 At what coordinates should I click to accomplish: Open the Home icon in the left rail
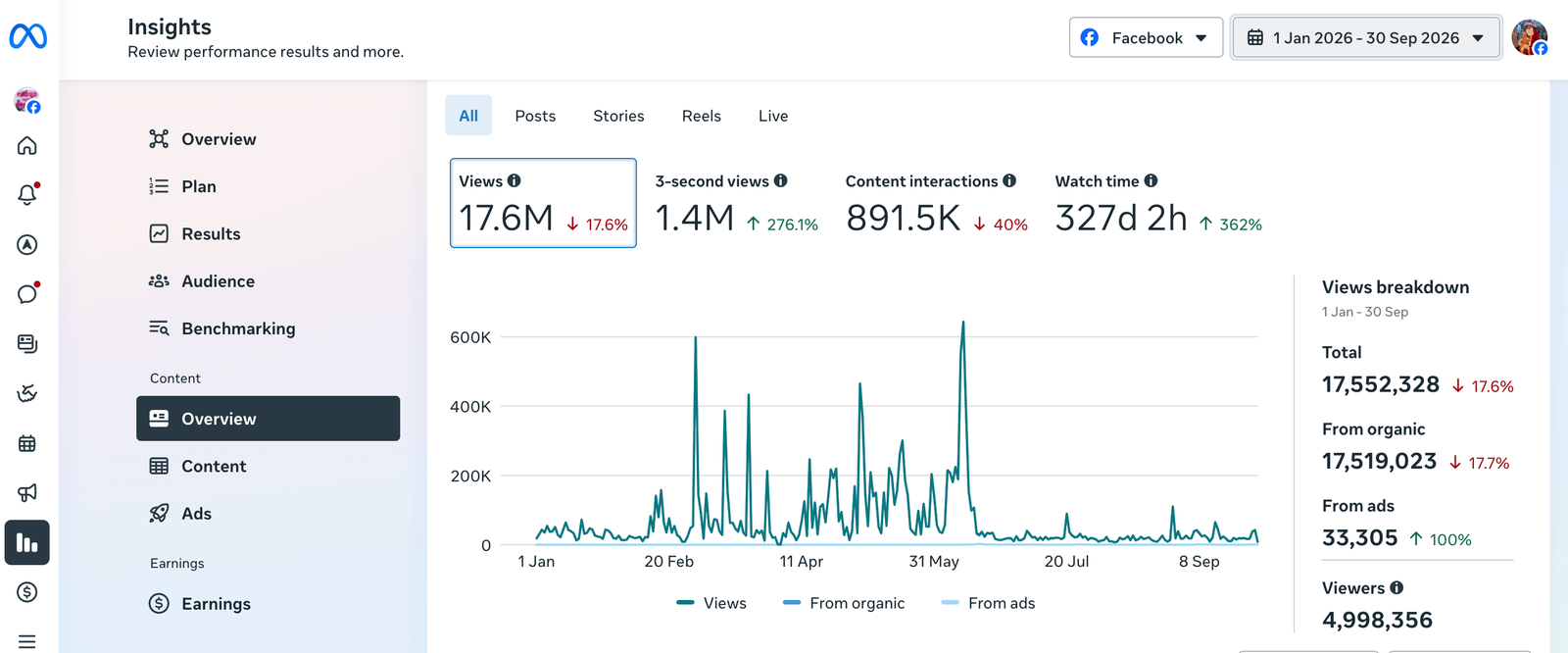(27, 146)
